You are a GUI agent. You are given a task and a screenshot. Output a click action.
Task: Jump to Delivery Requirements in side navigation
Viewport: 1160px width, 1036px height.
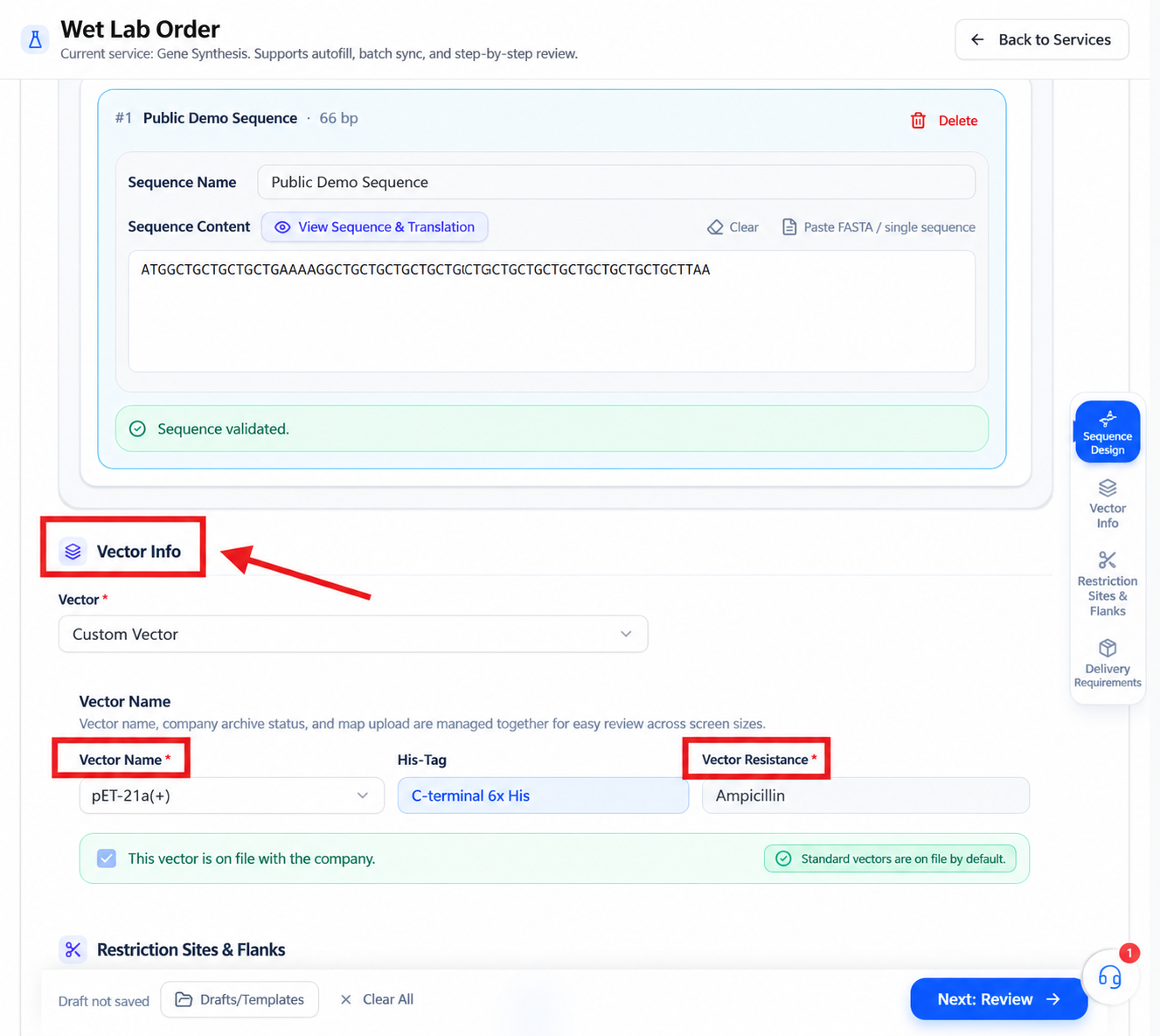(x=1108, y=664)
